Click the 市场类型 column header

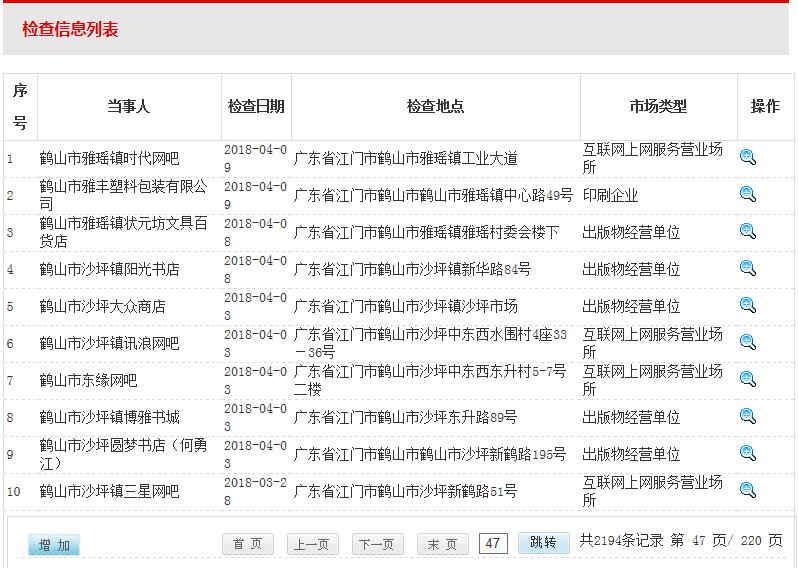click(658, 106)
